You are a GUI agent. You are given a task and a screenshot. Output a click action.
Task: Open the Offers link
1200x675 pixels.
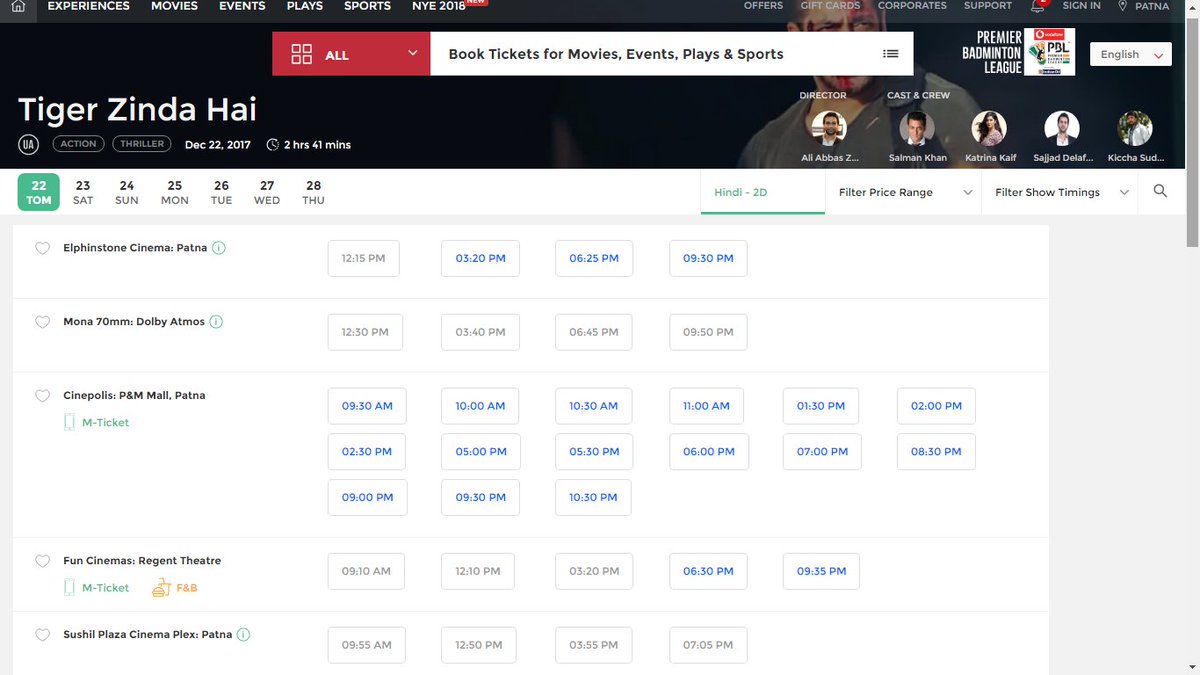click(x=763, y=6)
